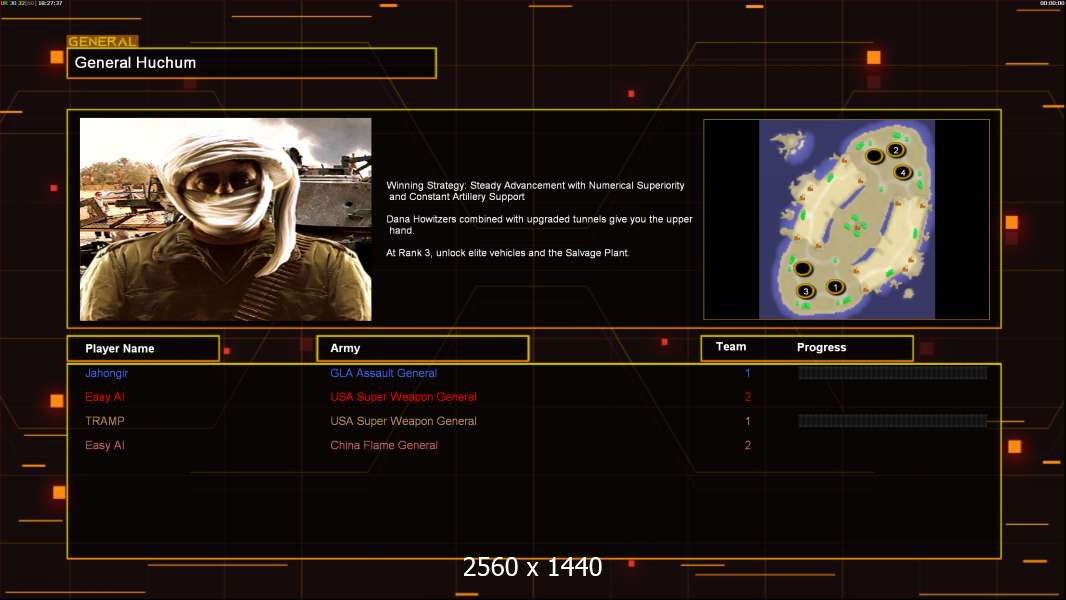
Task: Click red USA Super Weapon General army
Action: 403,397
